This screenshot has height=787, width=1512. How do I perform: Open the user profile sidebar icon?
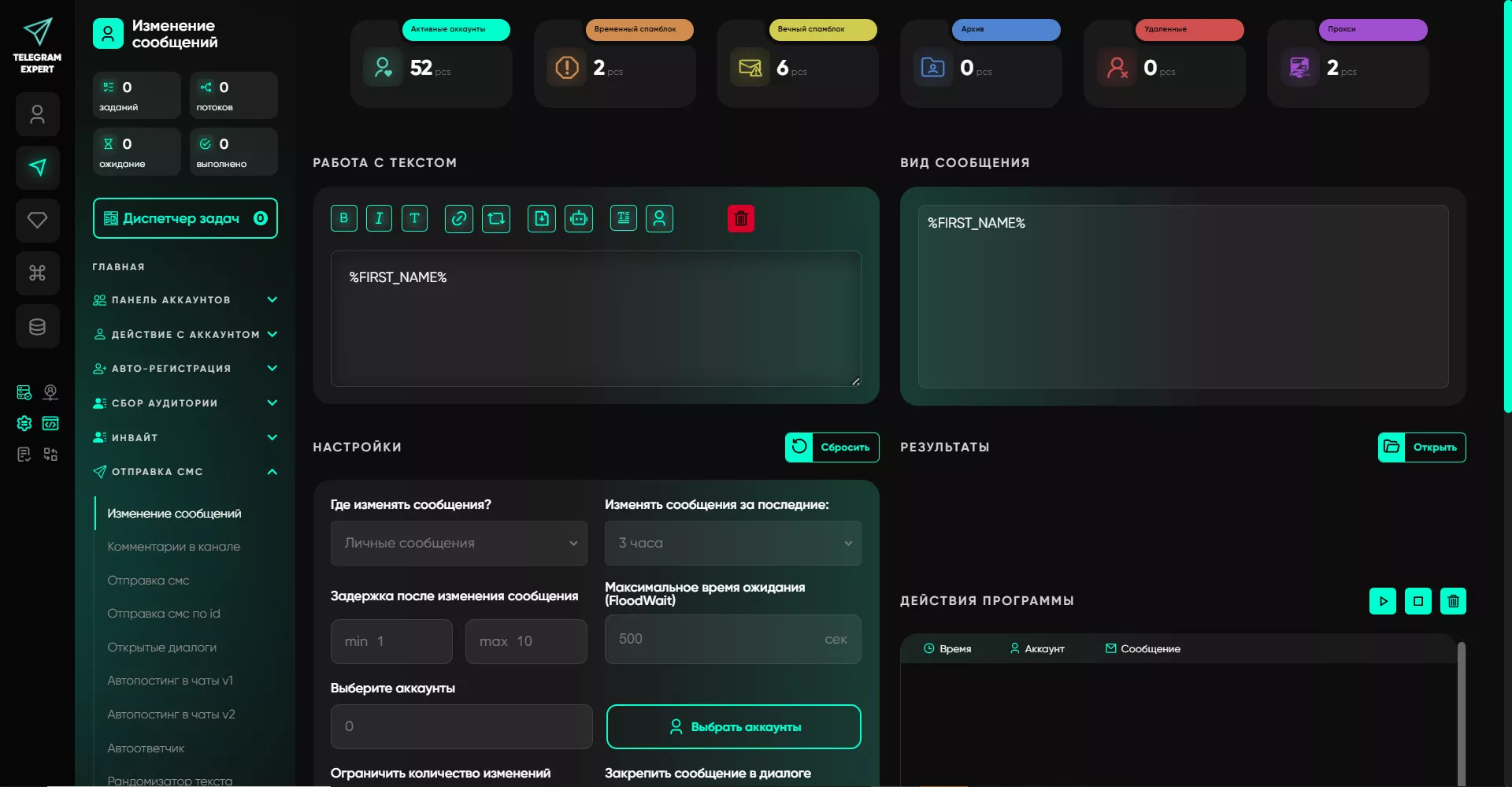click(37, 115)
